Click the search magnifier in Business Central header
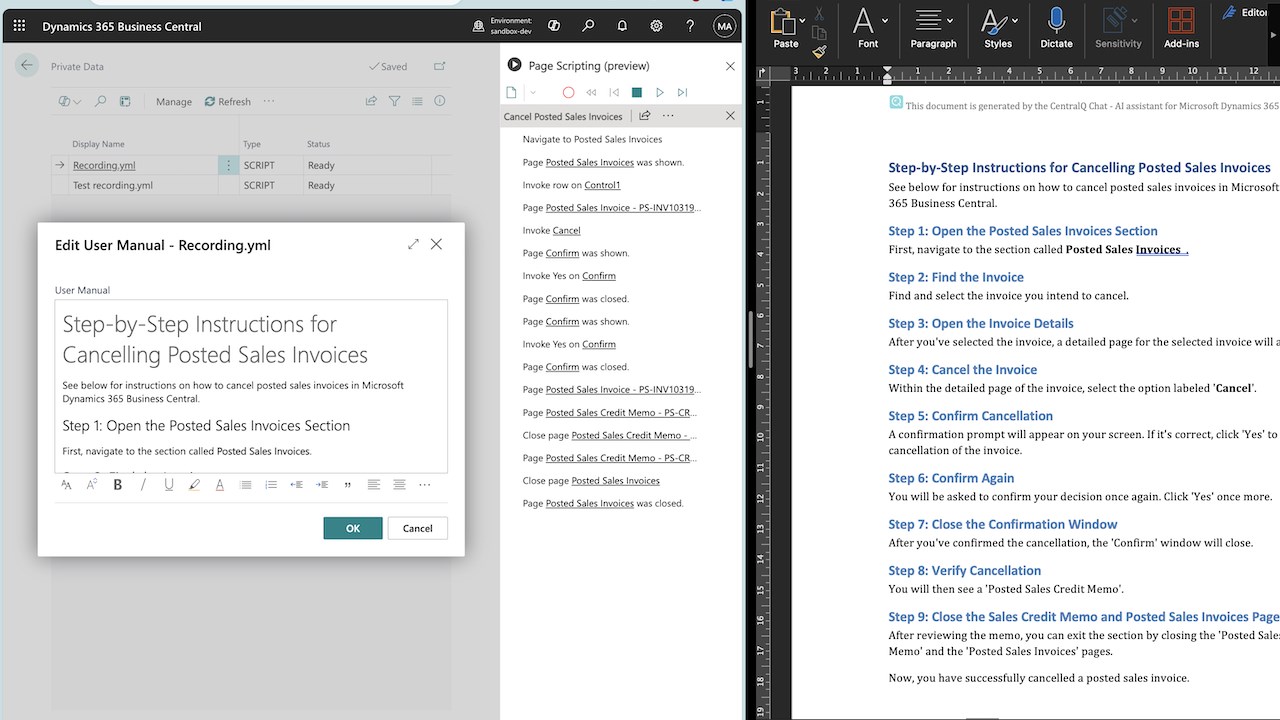Screen dimensions: 1280x720 point(588,26)
